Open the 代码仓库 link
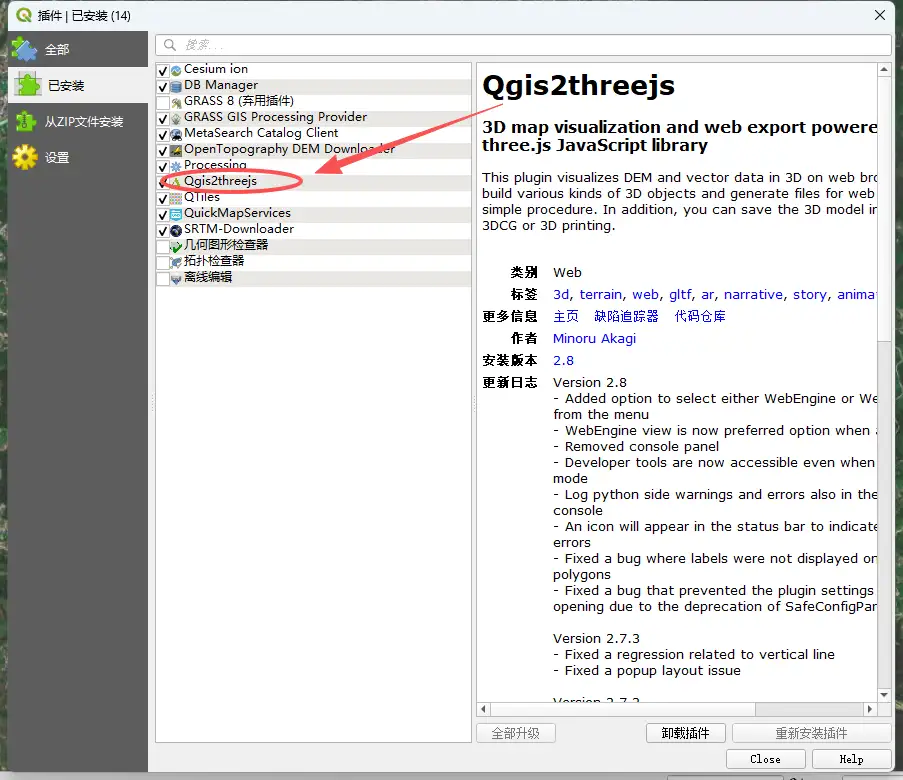903x780 pixels. [700, 316]
